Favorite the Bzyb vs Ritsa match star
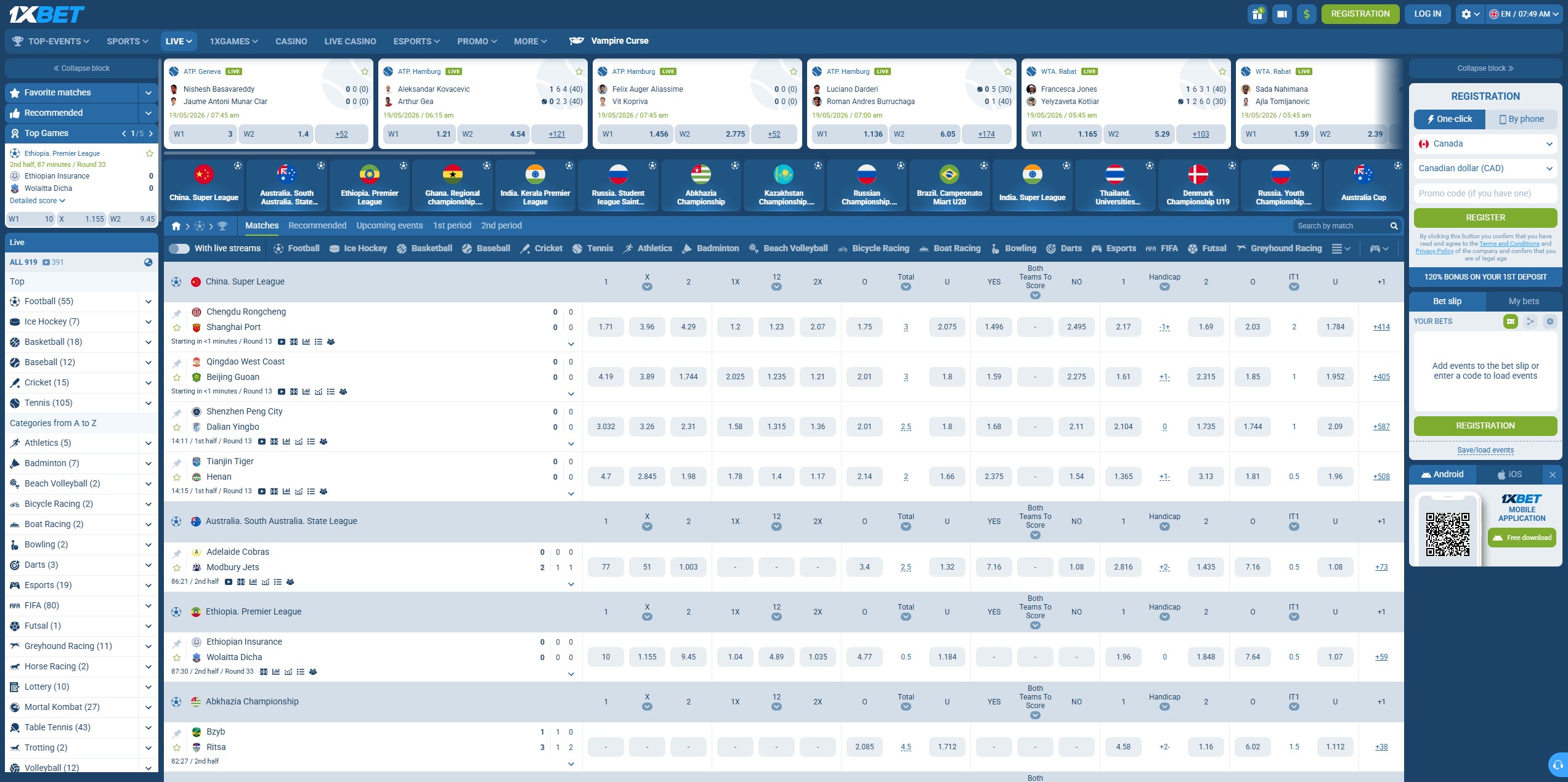This screenshot has height=782, width=1568. (x=177, y=748)
